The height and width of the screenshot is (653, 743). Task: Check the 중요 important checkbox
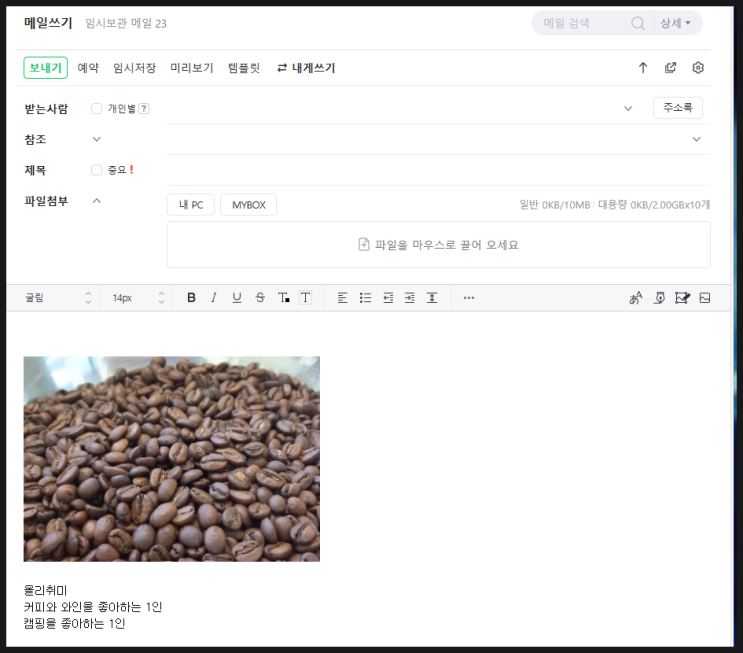(x=97, y=170)
